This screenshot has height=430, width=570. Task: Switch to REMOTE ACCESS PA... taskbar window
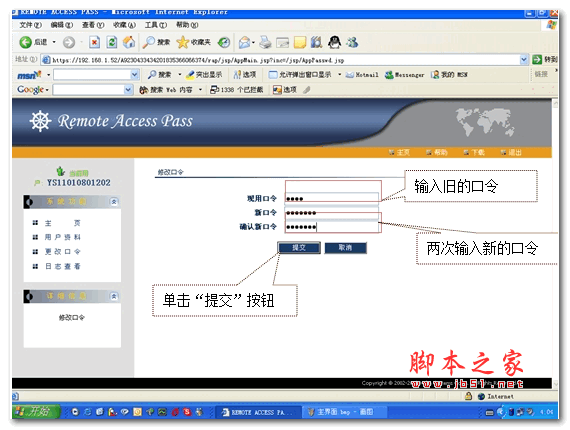[258, 412]
